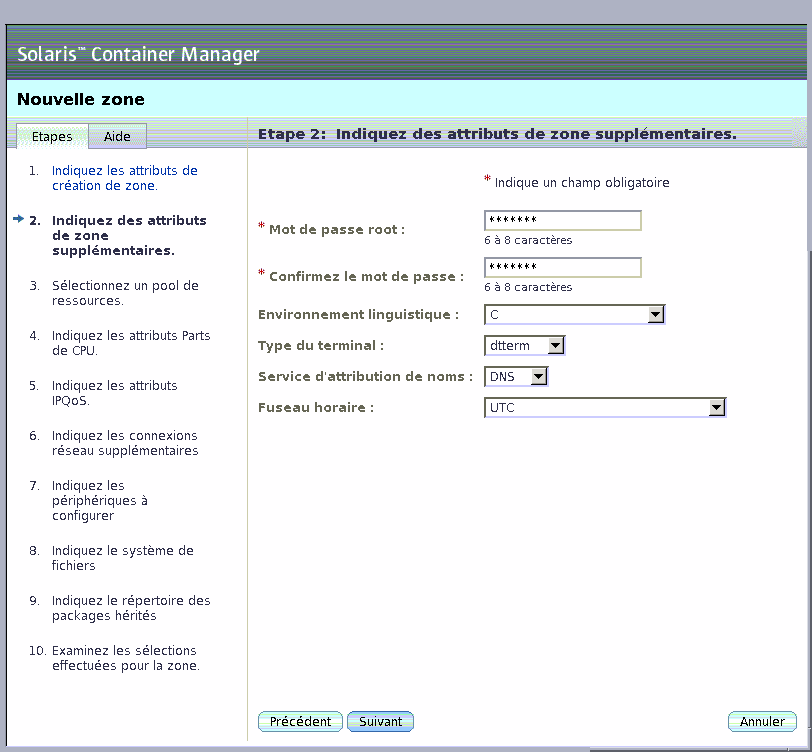Click the Confirmez le mot de passe label
Viewport: 812px width, 752px height.
coord(366,277)
